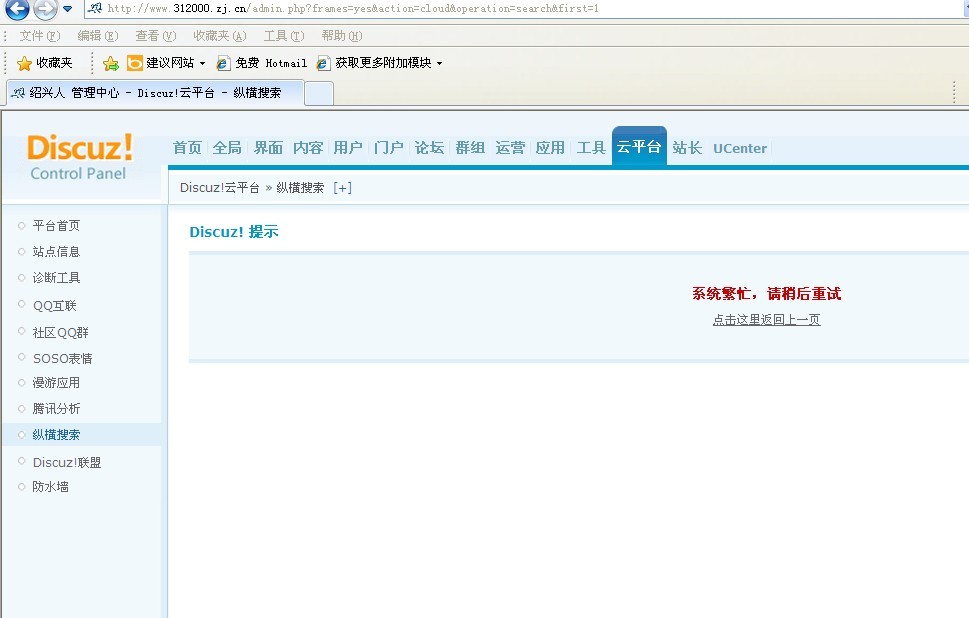Open 获取更多附加模块 dropdown
Image resolution: width=969 pixels, height=618 pixels.
(379, 63)
